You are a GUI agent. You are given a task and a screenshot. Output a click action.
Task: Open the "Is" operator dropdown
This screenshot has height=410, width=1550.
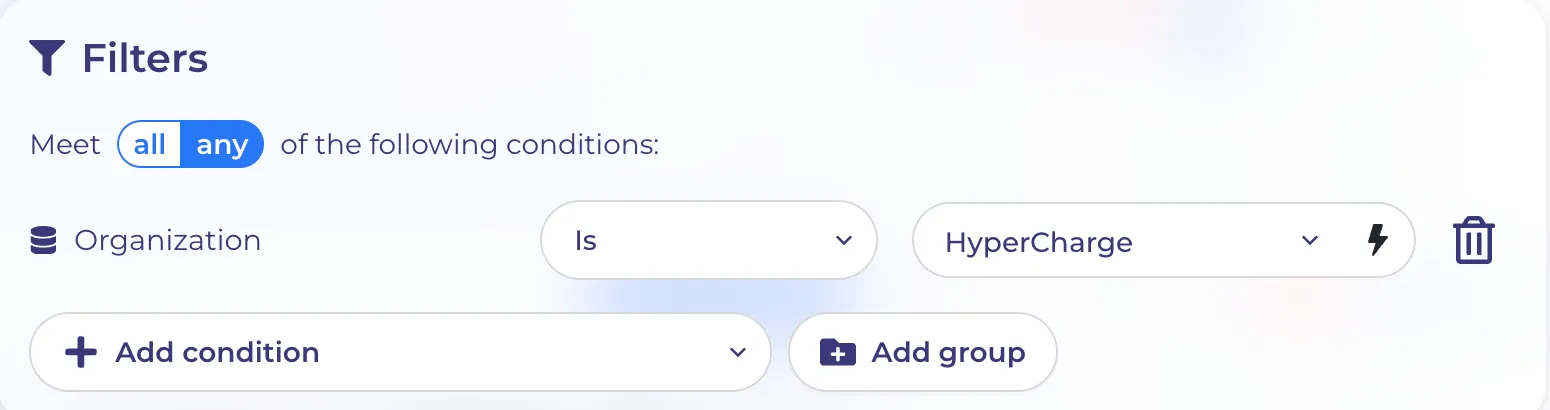[x=709, y=240]
